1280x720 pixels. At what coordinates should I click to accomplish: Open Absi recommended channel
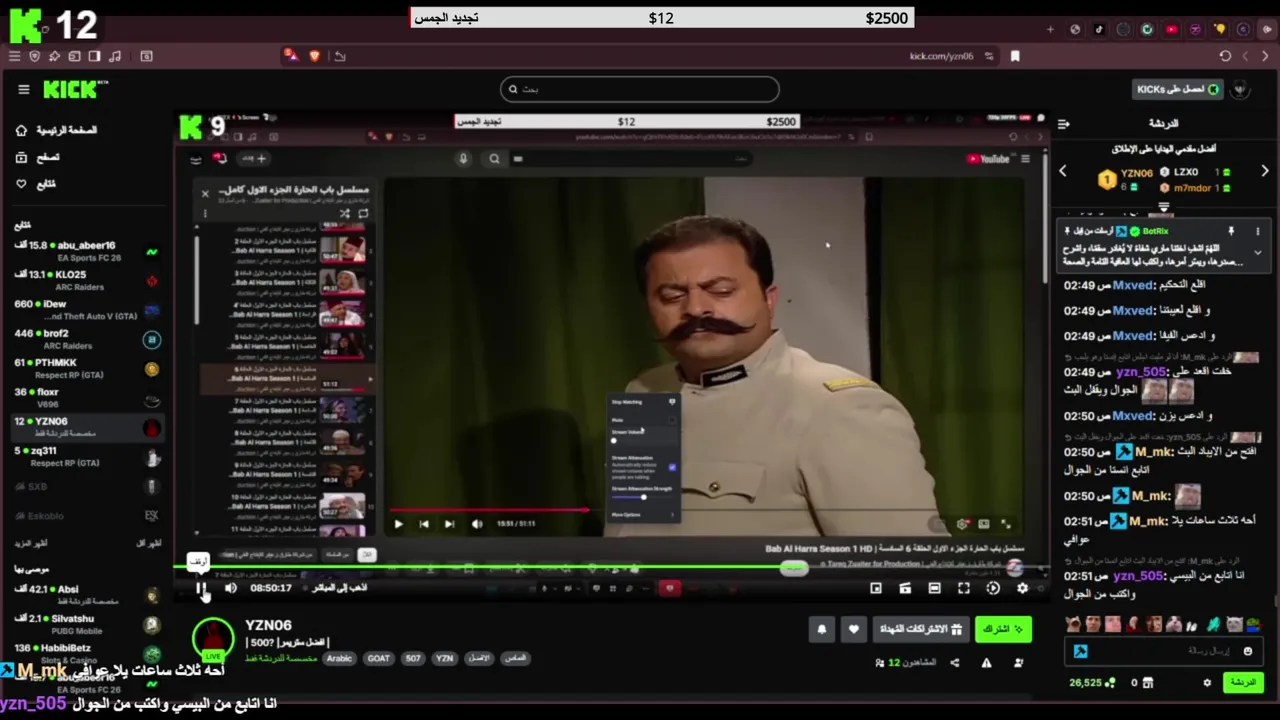(x=87, y=595)
